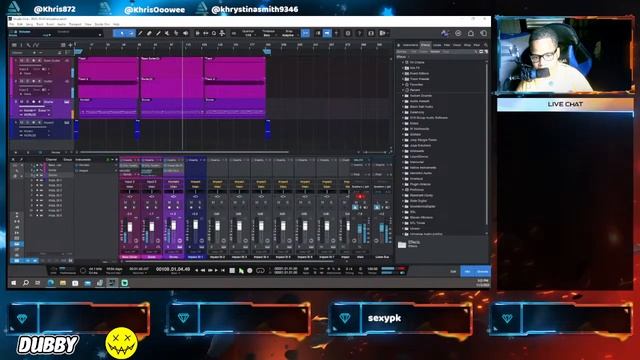Expand the Audio Assault vendor folder
The width and height of the screenshot is (640, 360).
[402, 101]
